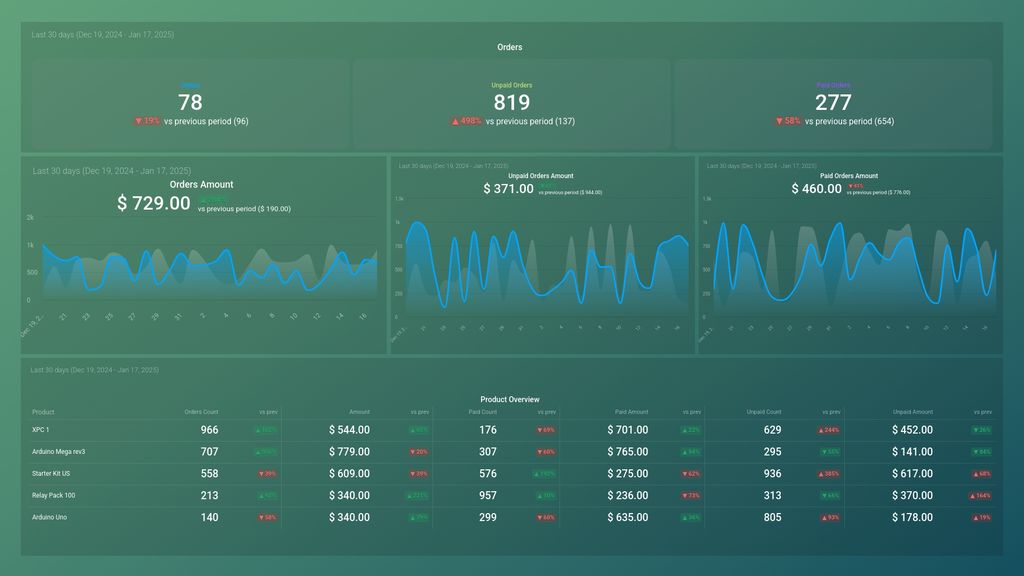
Task: Click 'vs previous period (654)' text
Action: point(850,121)
